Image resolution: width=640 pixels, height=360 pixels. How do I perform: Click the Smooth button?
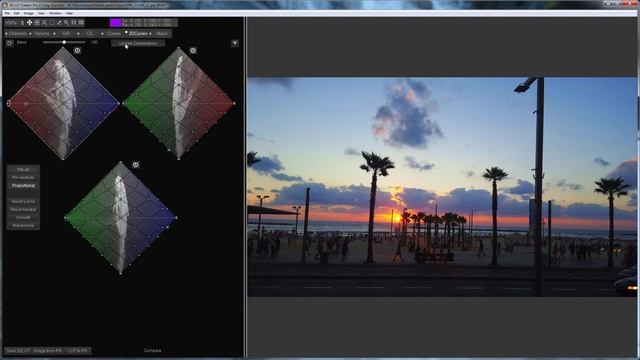pos(23,218)
